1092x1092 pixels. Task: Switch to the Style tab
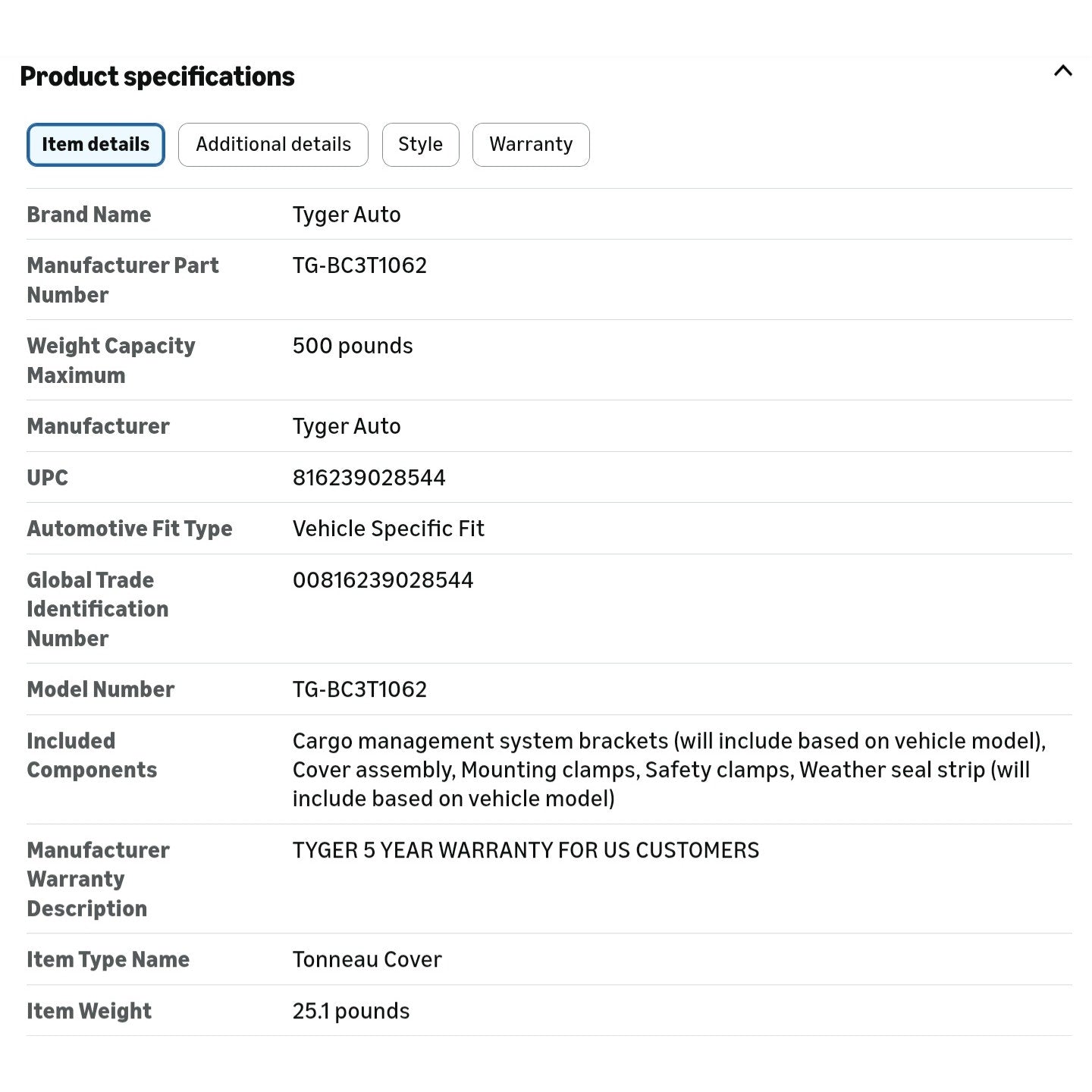point(420,145)
